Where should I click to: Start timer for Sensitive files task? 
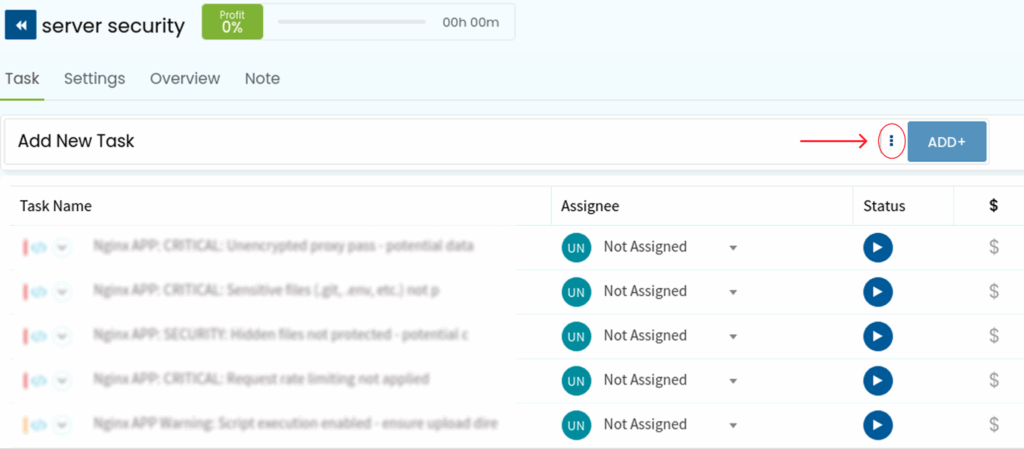click(877, 291)
